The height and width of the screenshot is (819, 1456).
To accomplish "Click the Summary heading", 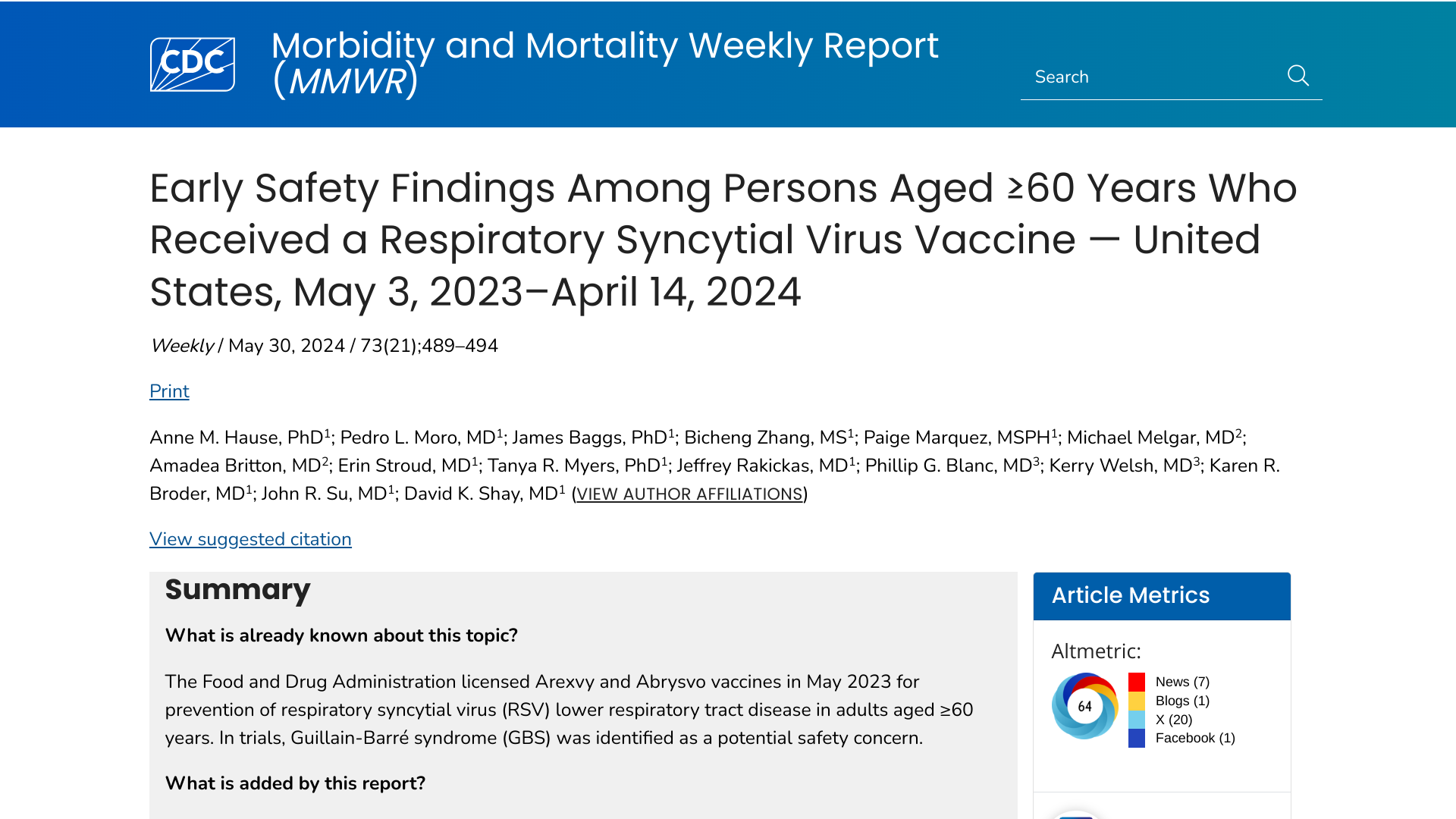I will 237,590.
